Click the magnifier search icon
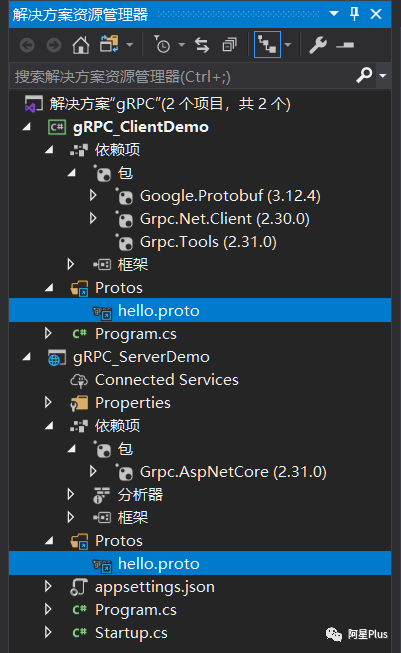This screenshot has width=401, height=653. click(364, 75)
